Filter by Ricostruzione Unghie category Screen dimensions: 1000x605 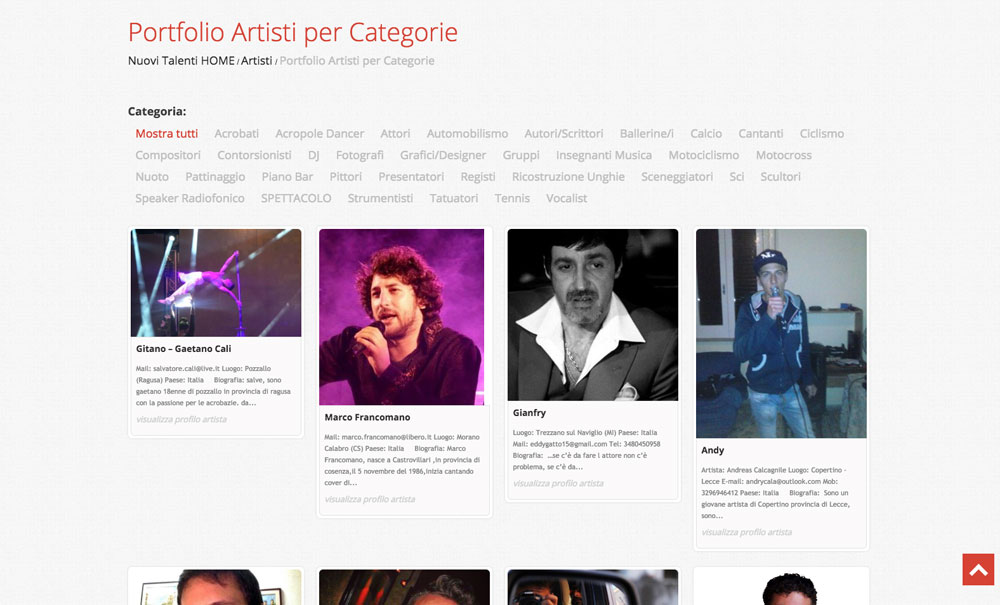(x=568, y=177)
